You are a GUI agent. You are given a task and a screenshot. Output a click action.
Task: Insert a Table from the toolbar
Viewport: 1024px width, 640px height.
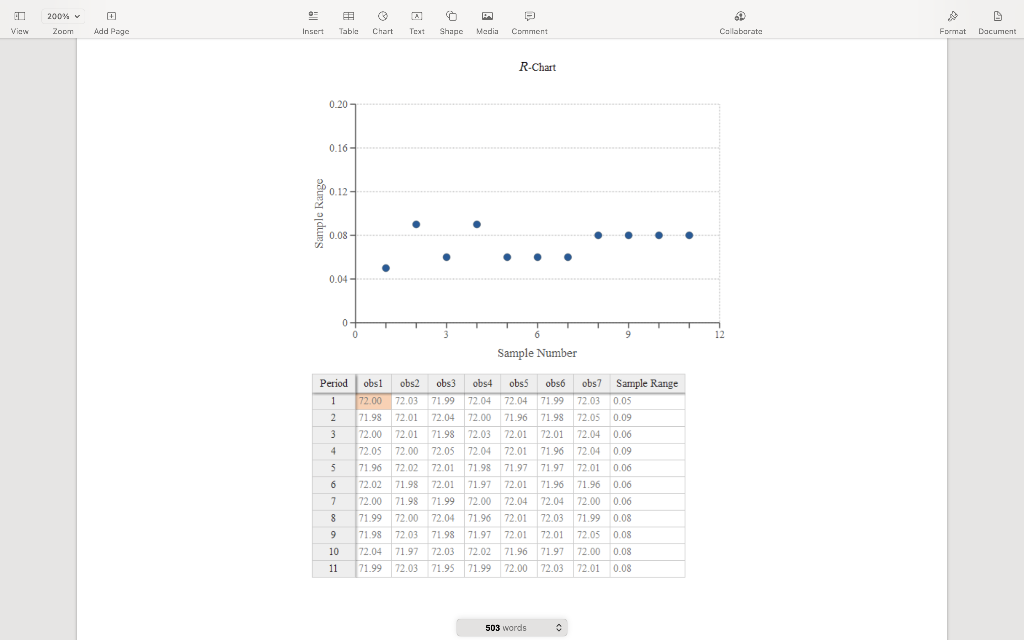point(349,16)
